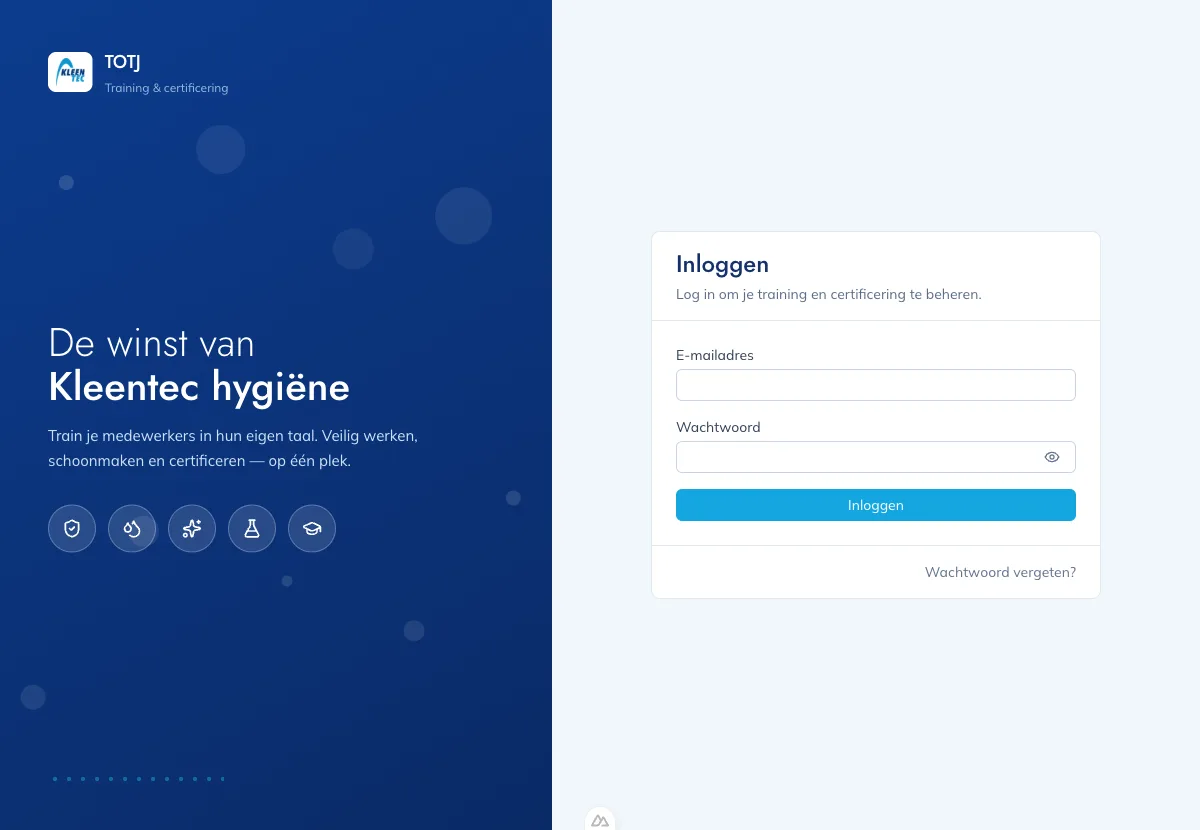Click the TOTJ brand title

[x=123, y=62]
